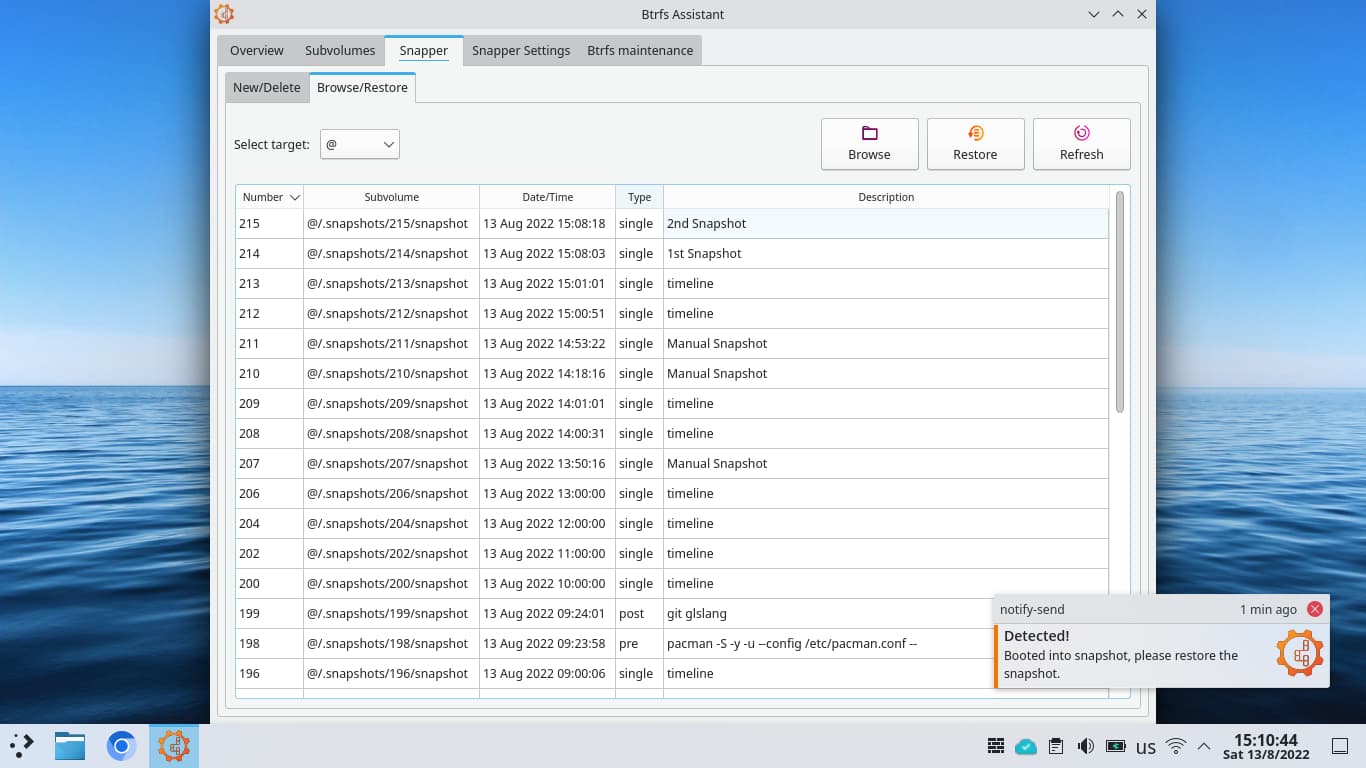Click the '2nd Snapshot' description
Screen dimensions: 1366x768
click(x=706, y=223)
